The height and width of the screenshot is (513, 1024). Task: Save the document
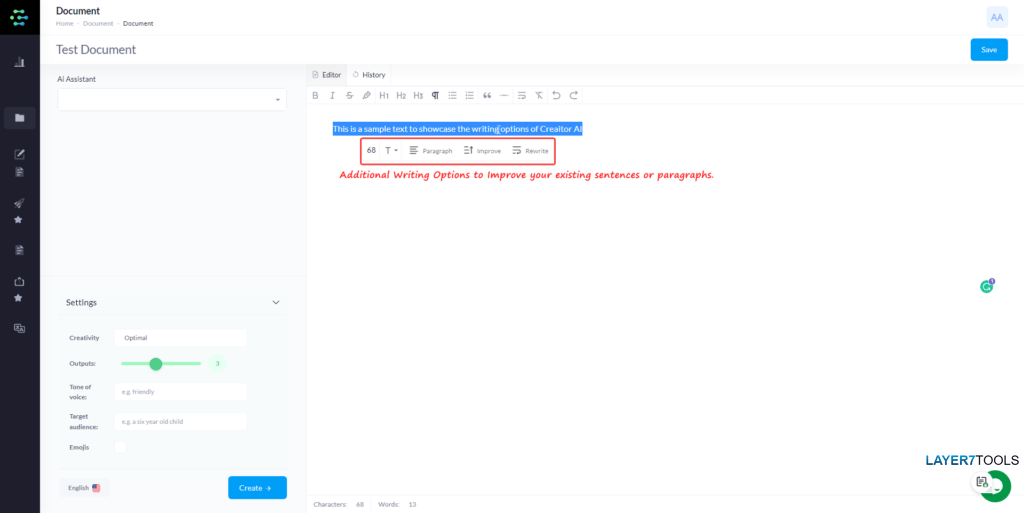click(x=989, y=50)
